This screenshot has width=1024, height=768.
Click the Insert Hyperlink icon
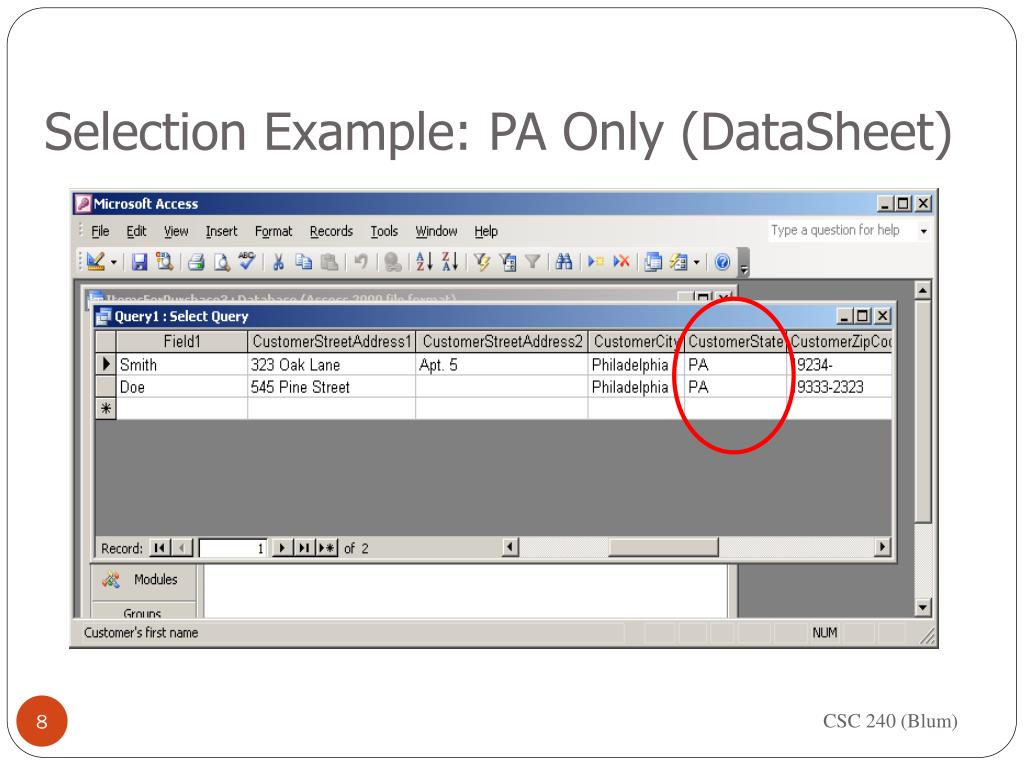coord(392,262)
